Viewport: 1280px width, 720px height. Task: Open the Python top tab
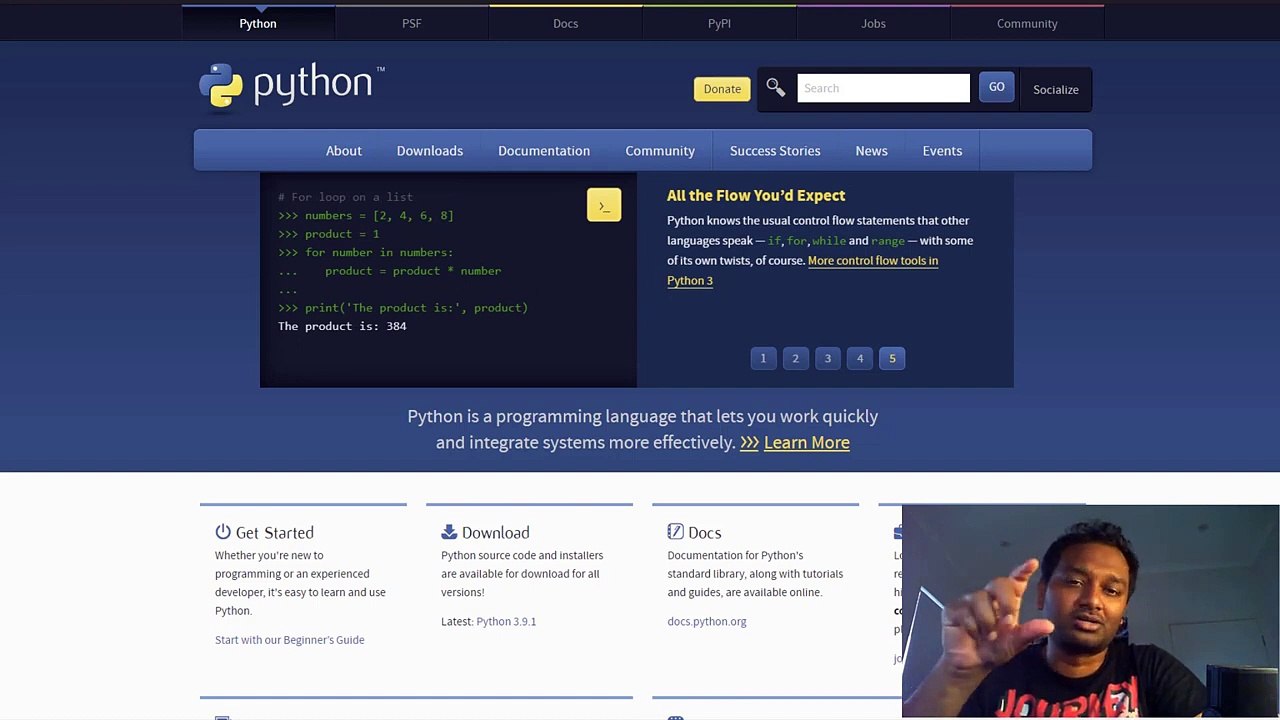[258, 23]
